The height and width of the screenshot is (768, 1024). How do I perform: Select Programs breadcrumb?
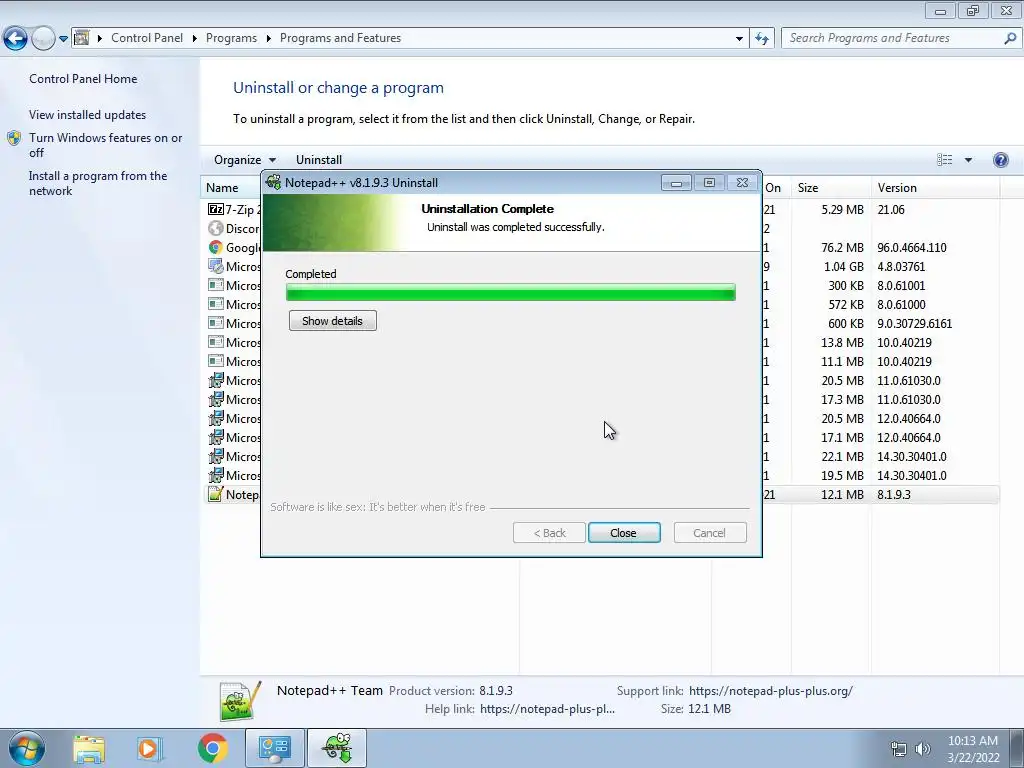click(x=231, y=38)
